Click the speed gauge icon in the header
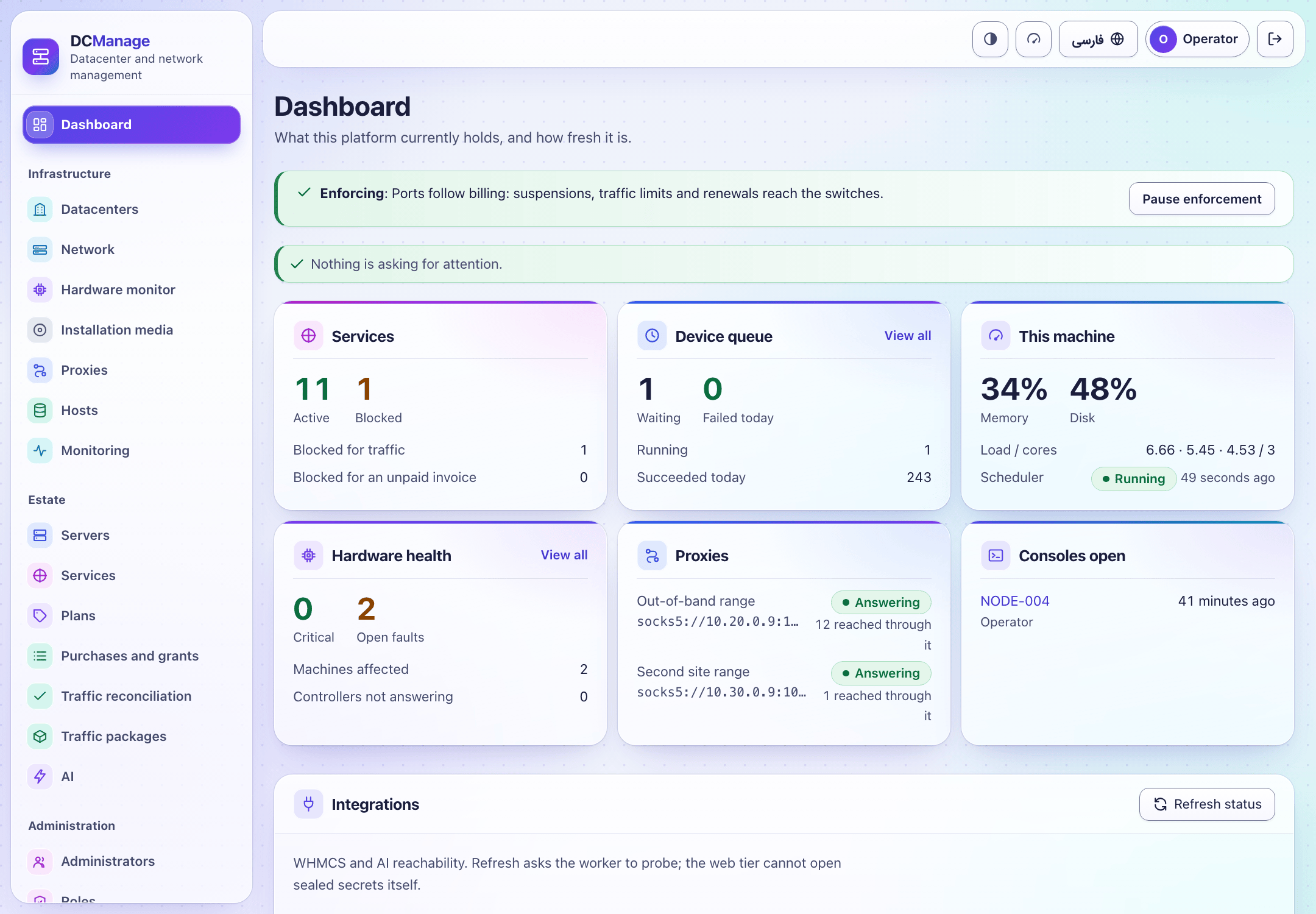Image resolution: width=1316 pixels, height=914 pixels. tap(1033, 39)
